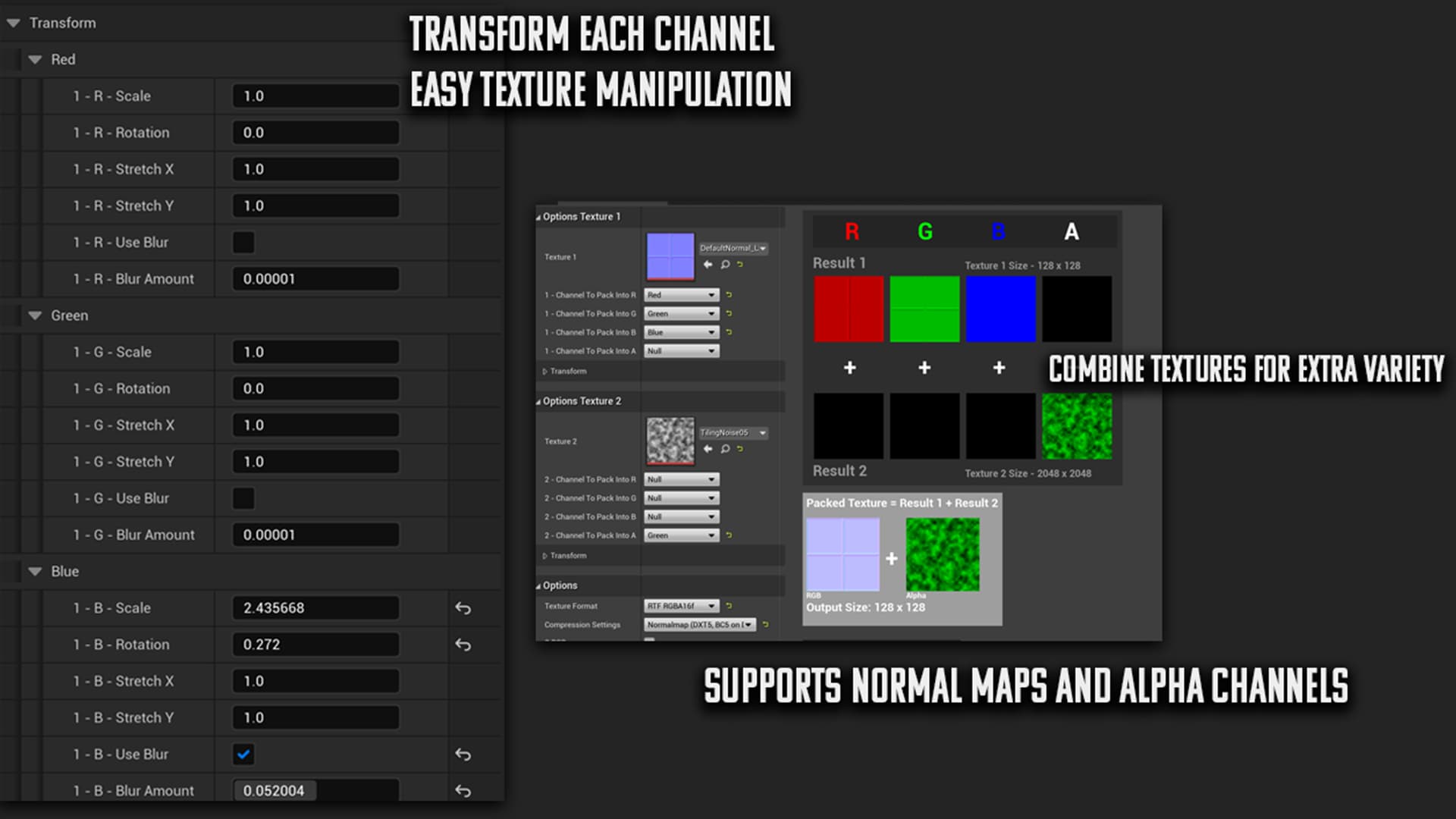Screen dimensions: 1456x819
Task: Reset the 1 - Channel To Pack Into R value
Action: tap(730, 295)
